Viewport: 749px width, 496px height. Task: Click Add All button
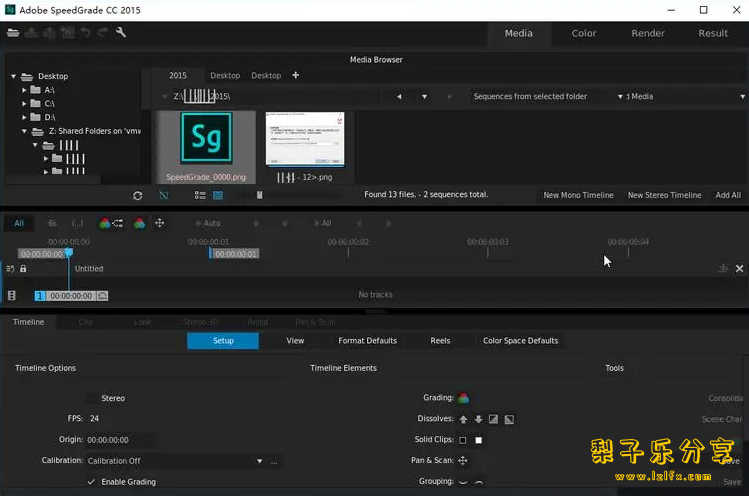[x=728, y=195]
